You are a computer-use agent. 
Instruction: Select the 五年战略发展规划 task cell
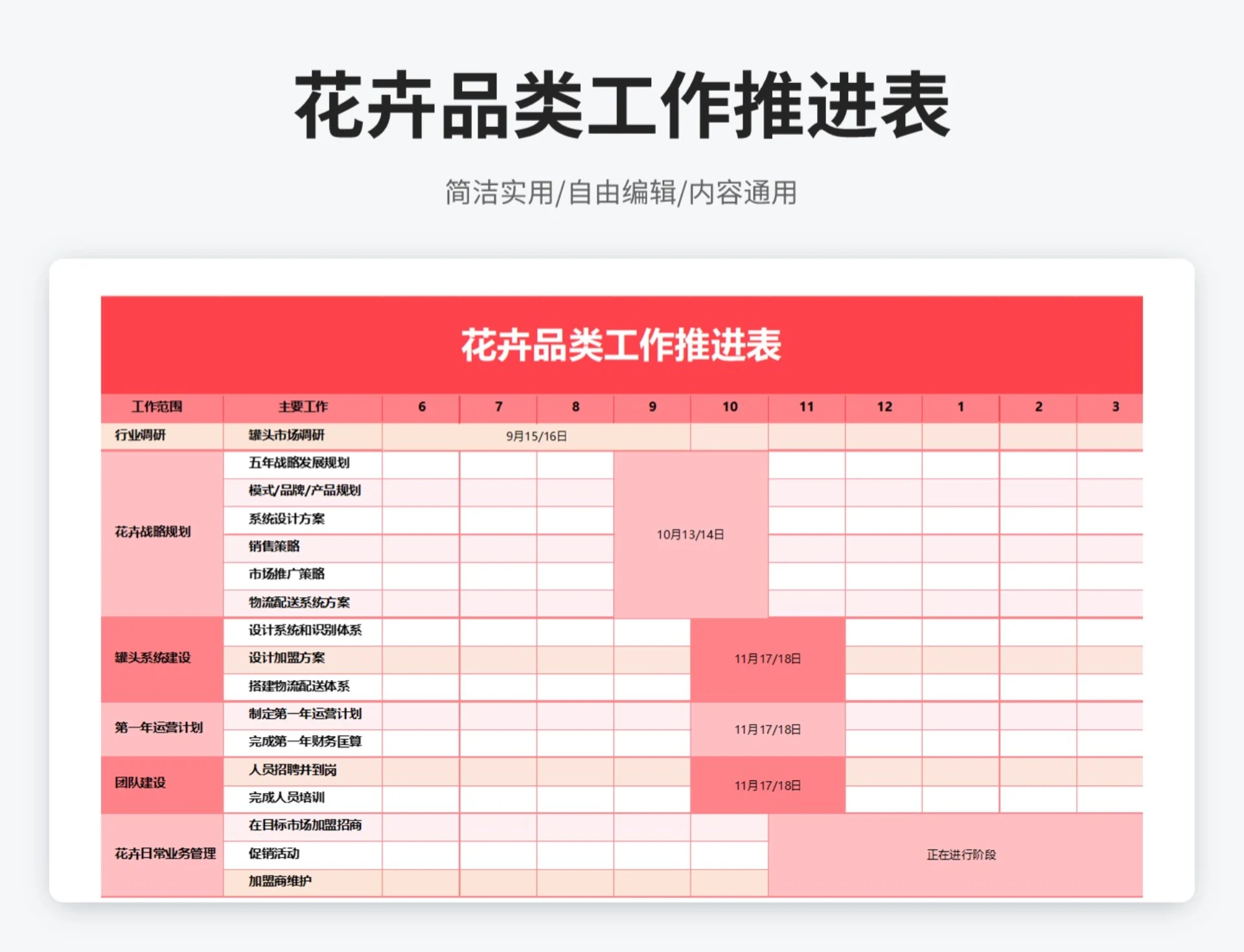pos(301,462)
